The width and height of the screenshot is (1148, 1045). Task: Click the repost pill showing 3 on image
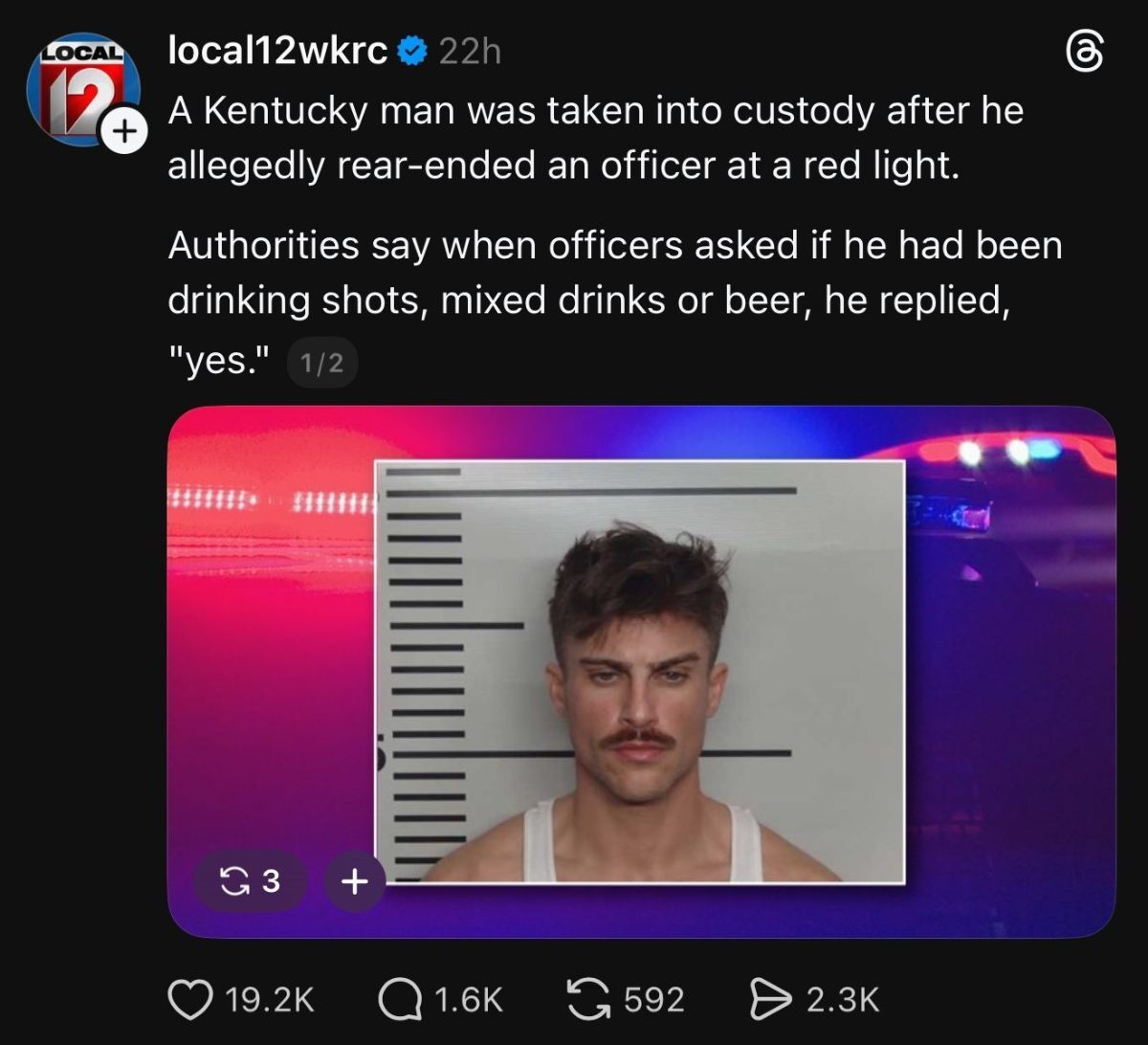251,880
